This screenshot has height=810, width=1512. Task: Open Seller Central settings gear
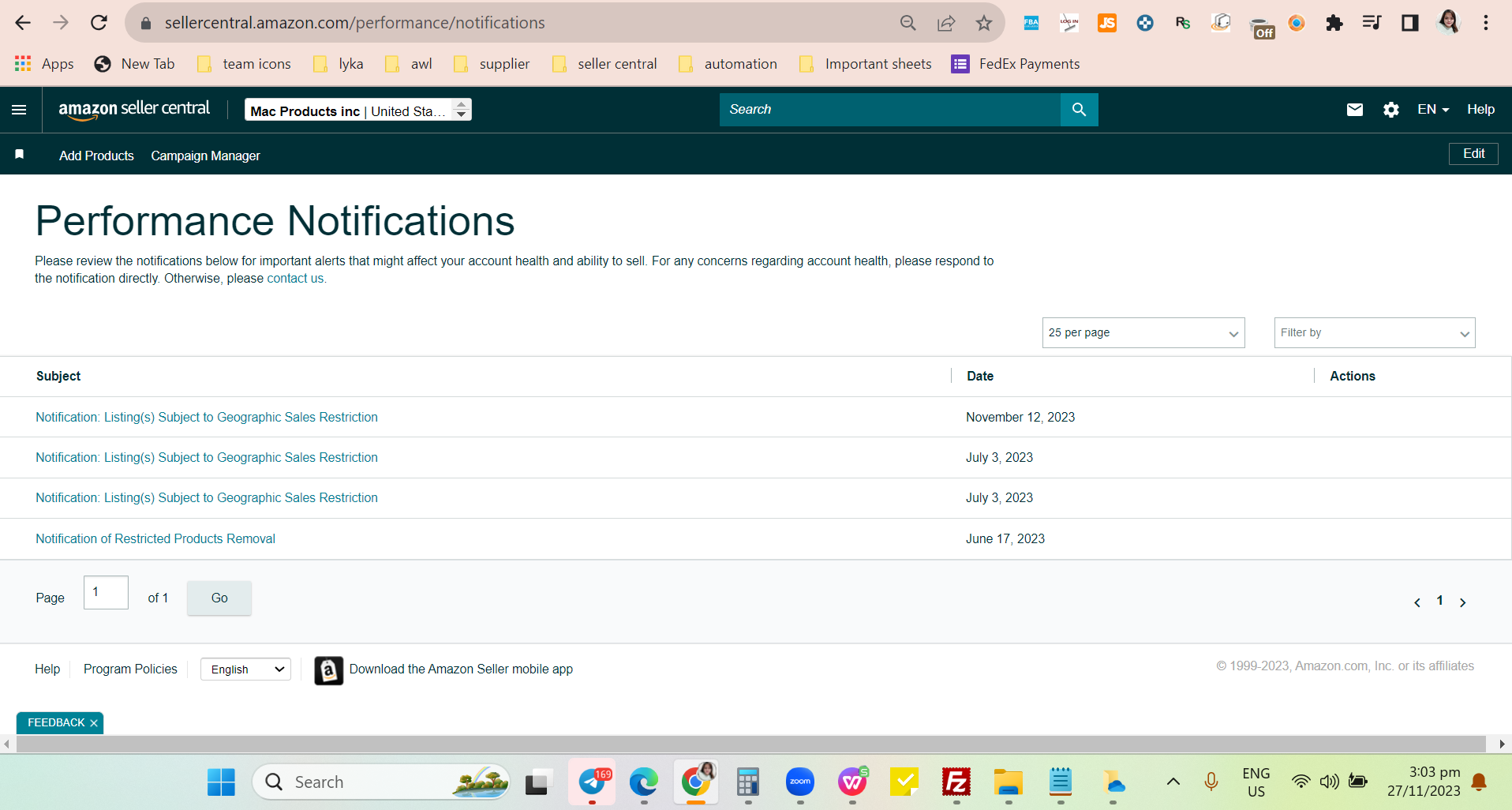pyautogui.click(x=1391, y=110)
